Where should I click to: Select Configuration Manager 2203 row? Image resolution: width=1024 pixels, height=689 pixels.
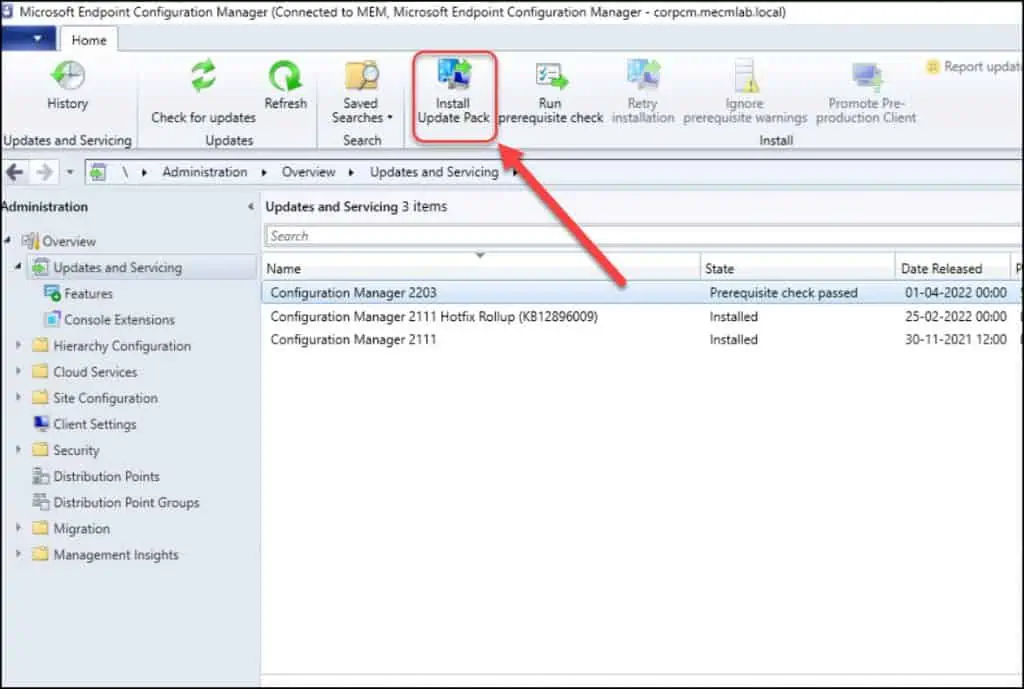point(642,293)
